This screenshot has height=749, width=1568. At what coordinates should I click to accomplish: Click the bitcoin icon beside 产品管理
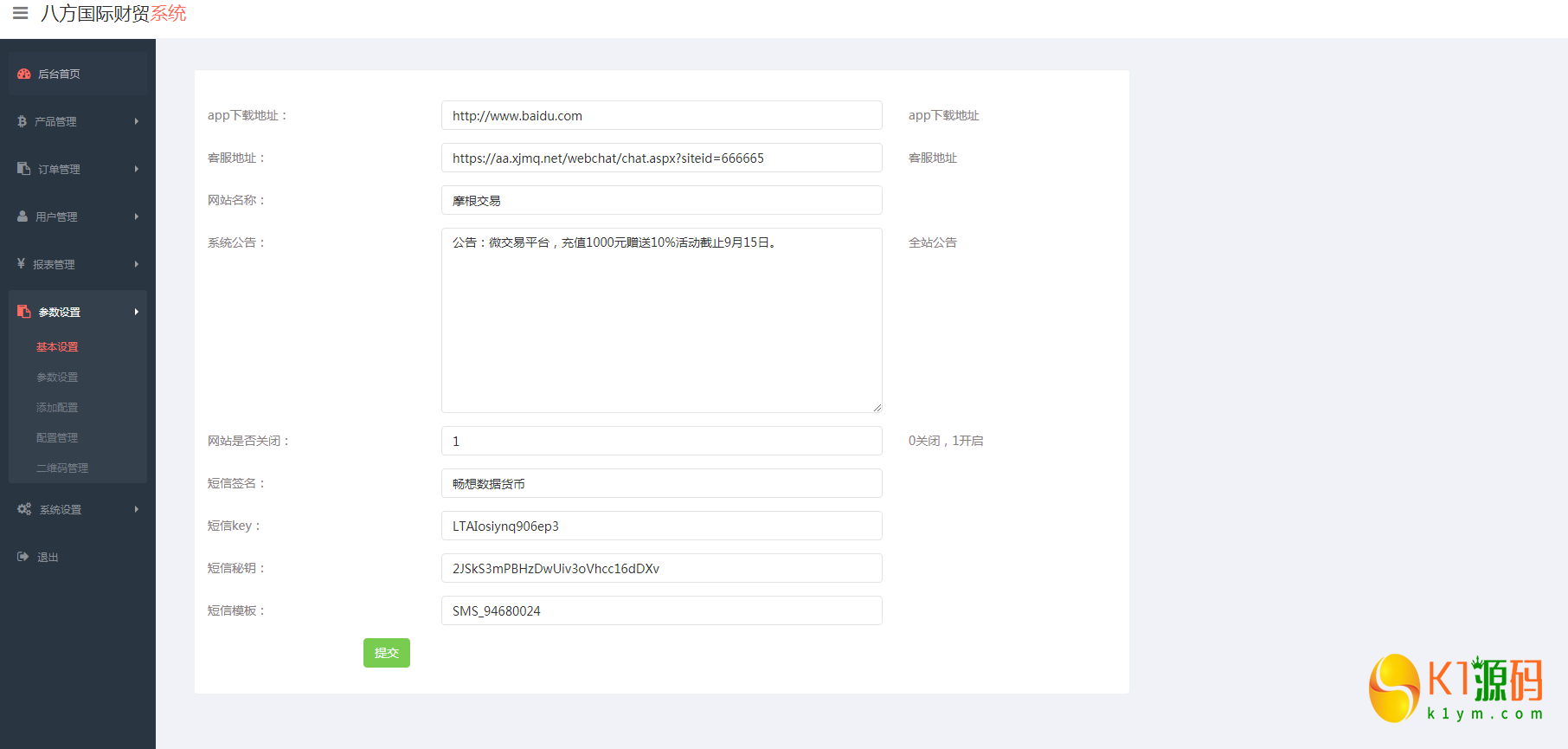point(22,121)
